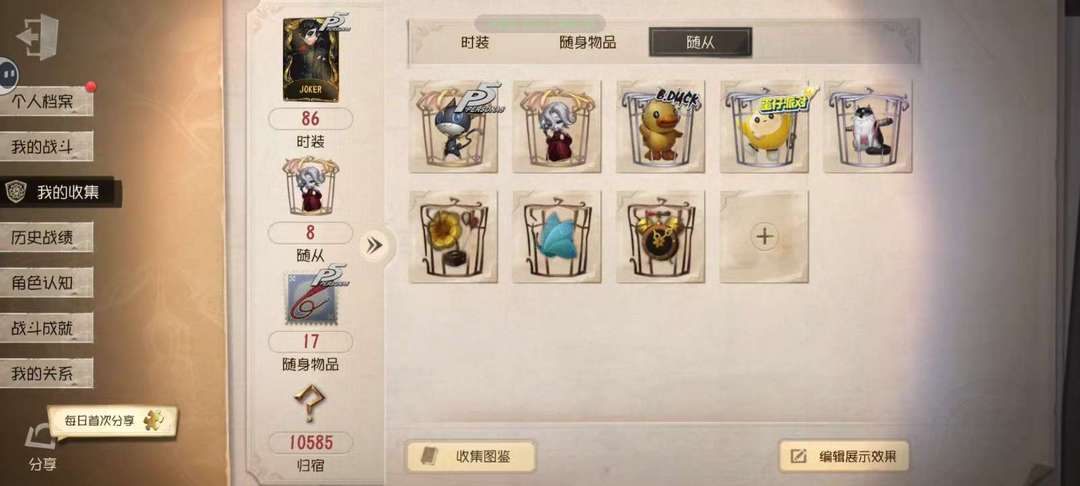Click the 收集图鉴 button
Screen dimensions: 1080x486
470,456
